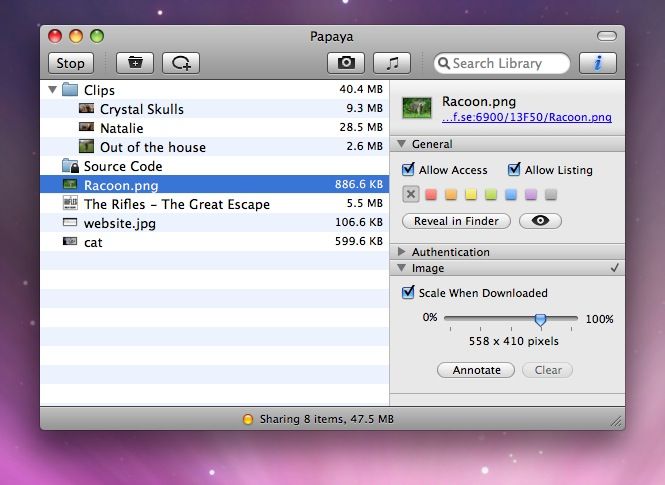Click the eye Quick Look button
Viewport: 665px width, 485px height.
(x=540, y=221)
